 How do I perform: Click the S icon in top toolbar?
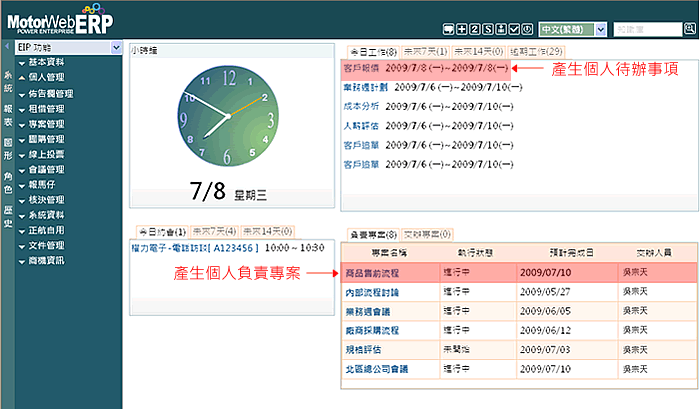pos(487,30)
